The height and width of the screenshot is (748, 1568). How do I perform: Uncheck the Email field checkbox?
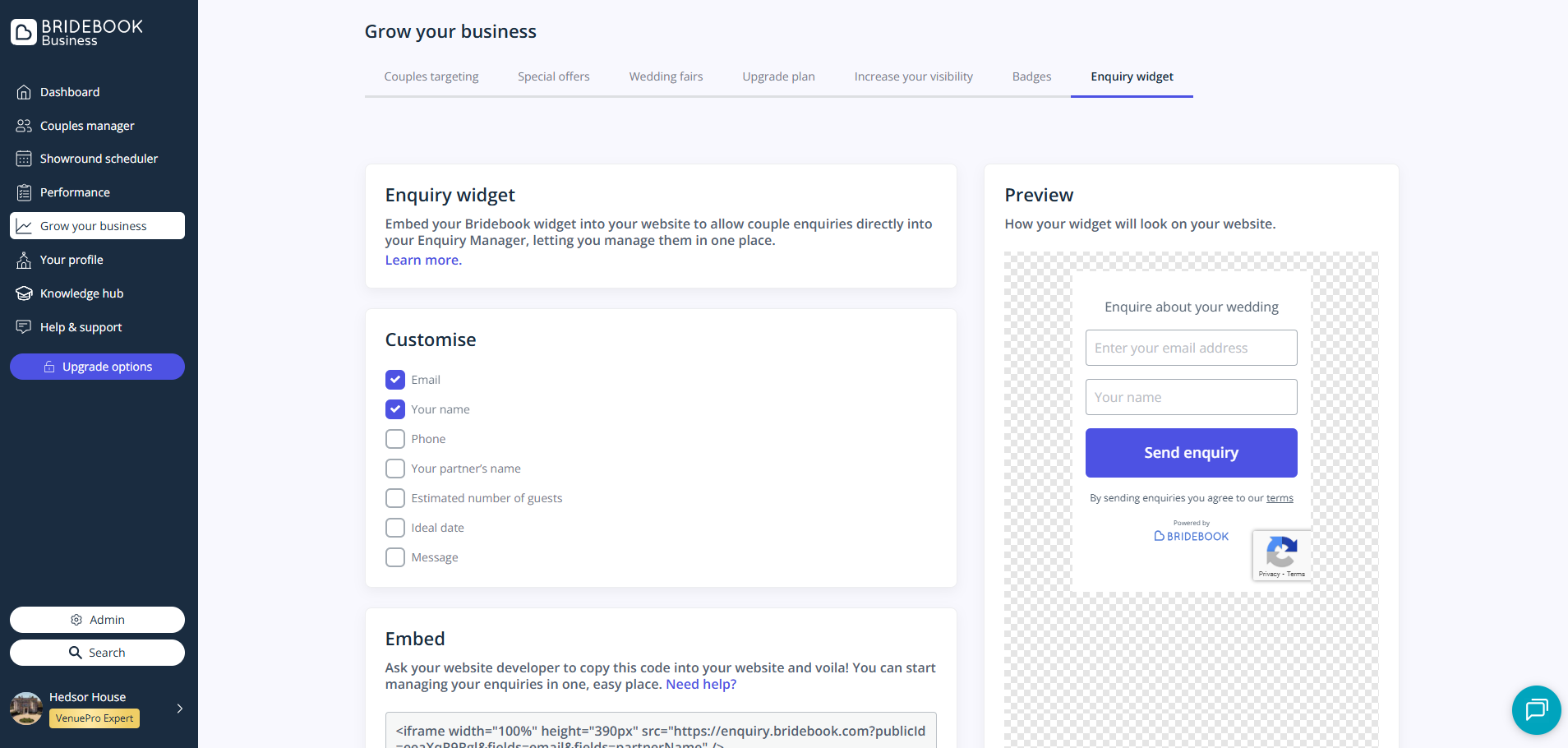coord(395,380)
